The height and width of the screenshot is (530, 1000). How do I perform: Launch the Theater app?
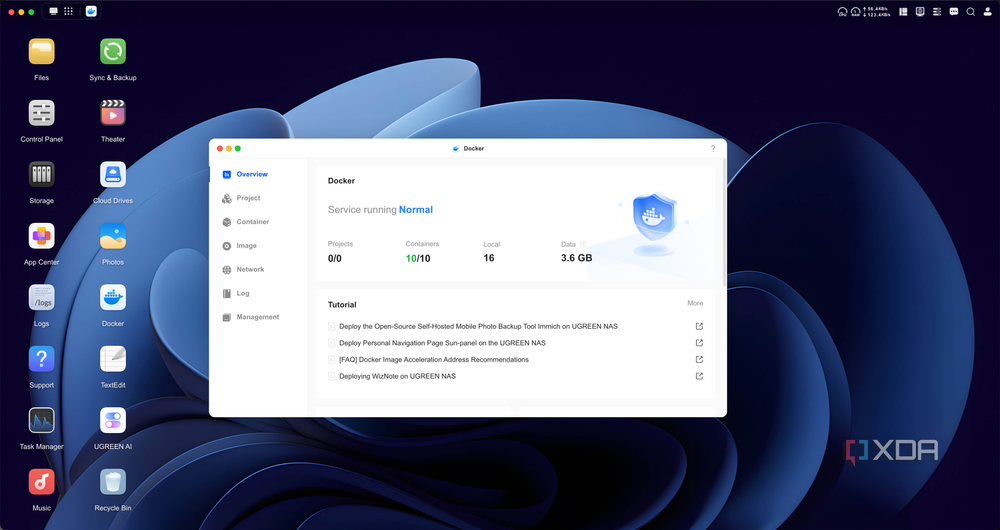[x=113, y=113]
